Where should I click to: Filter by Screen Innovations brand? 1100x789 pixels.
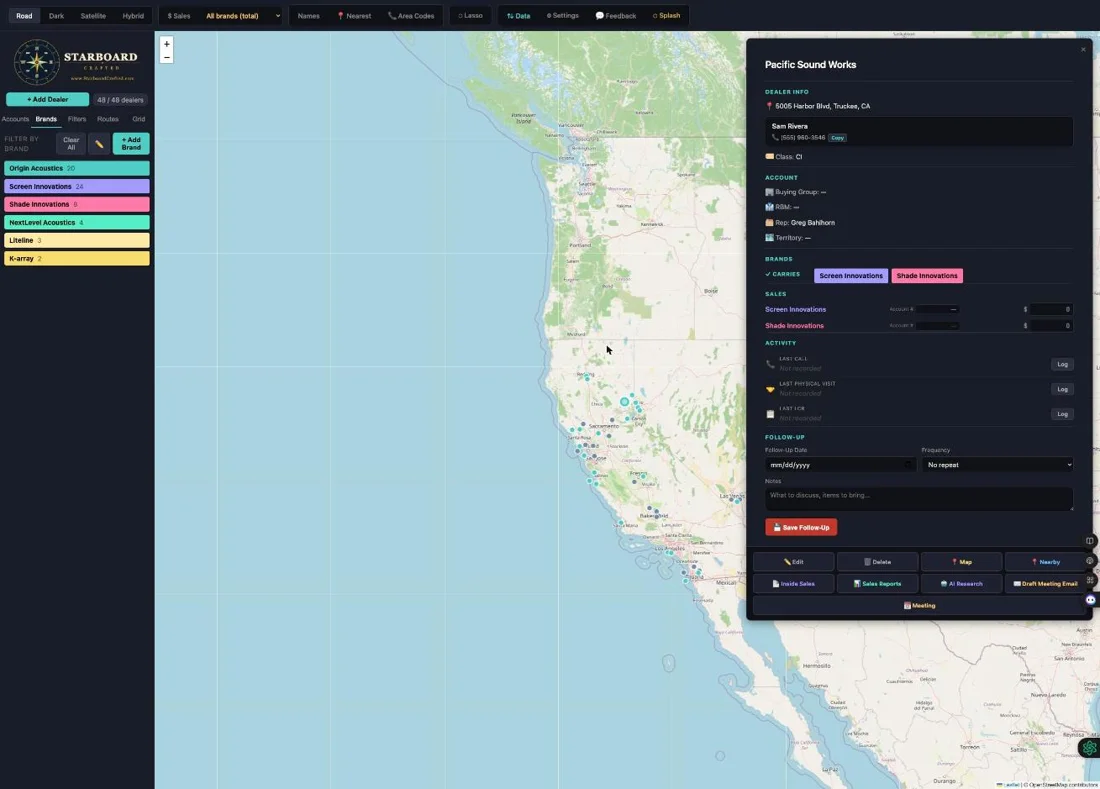tap(77, 187)
